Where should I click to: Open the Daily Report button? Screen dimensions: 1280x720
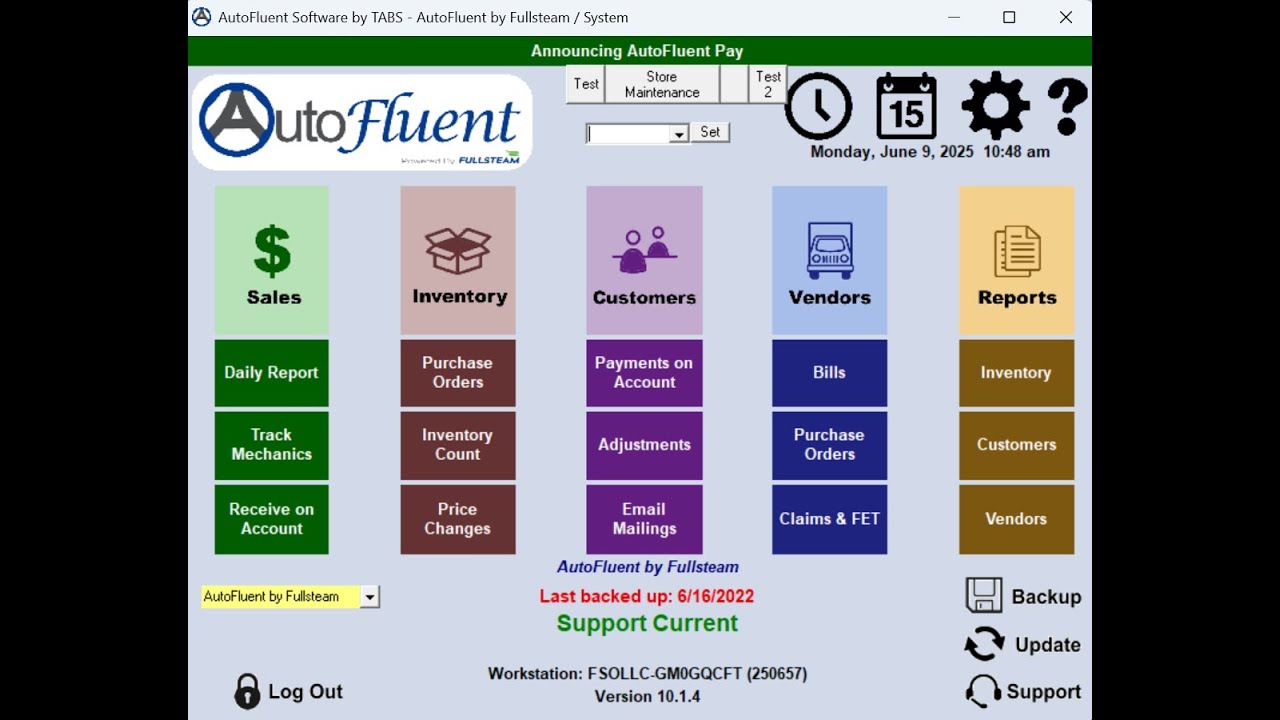point(271,373)
